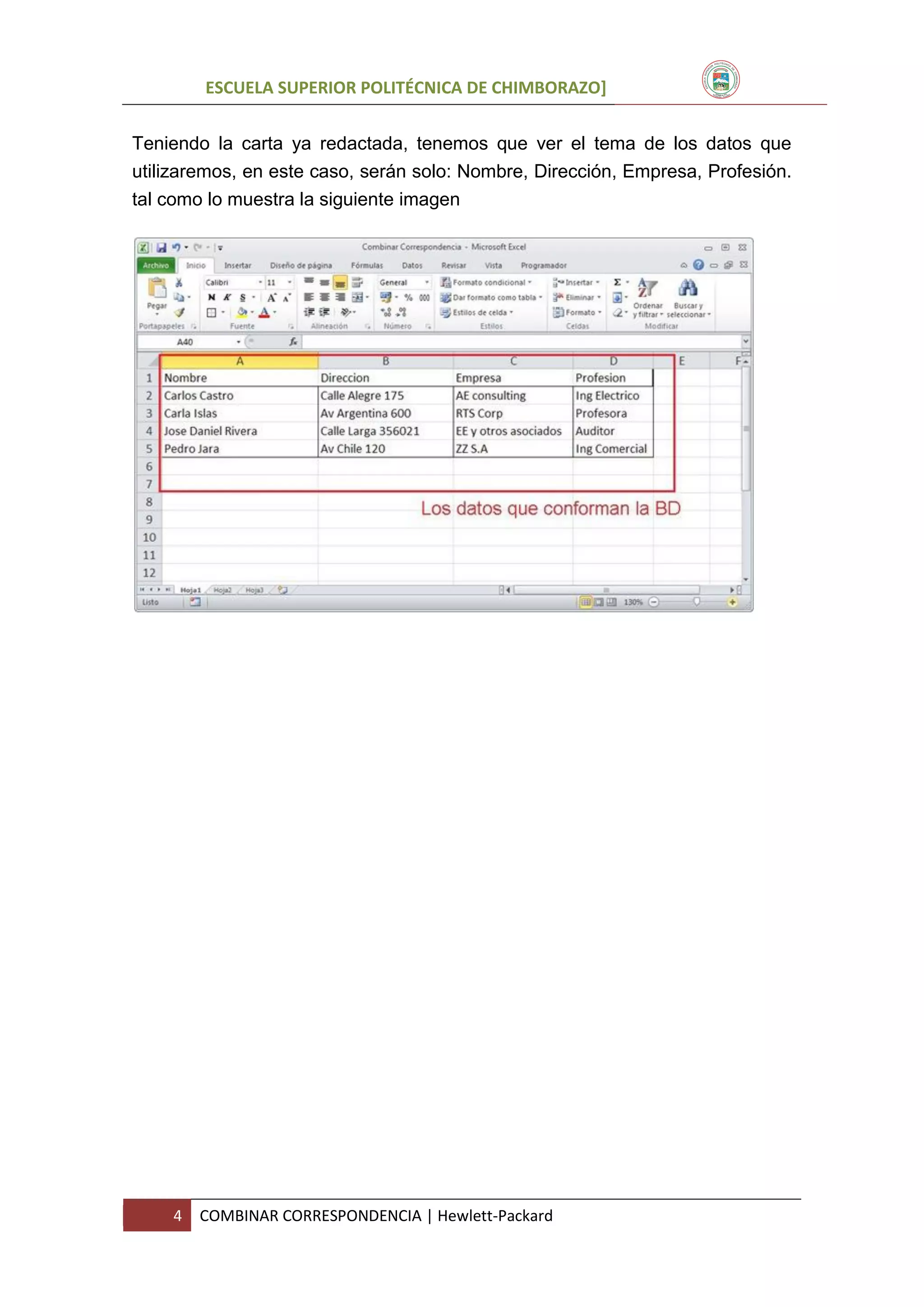Click Buscar y seleccionar binoculars icon

pyautogui.click(x=688, y=288)
